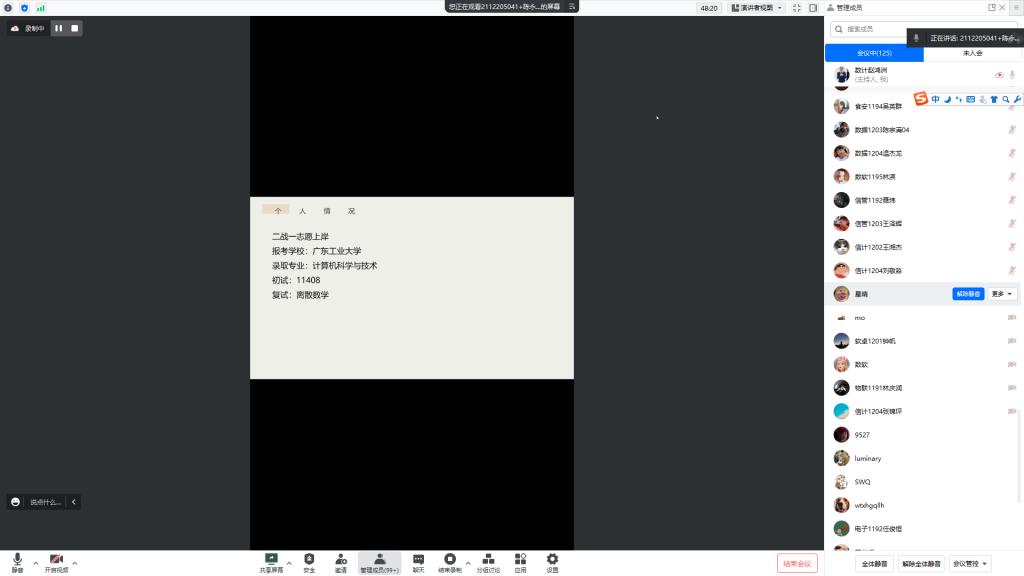The height and width of the screenshot is (576, 1024).
Task: Open the Invite (邀请) icon
Action: 341,561
